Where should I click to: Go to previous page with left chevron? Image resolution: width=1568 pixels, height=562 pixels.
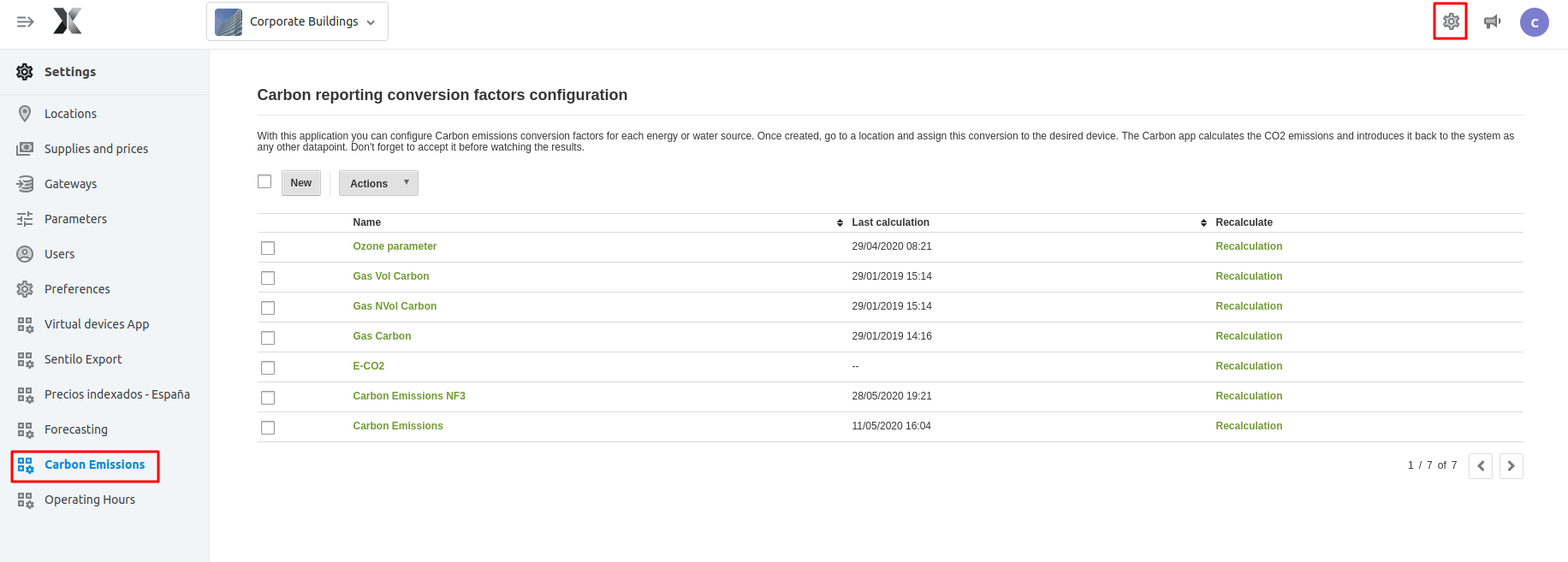[1481, 466]
